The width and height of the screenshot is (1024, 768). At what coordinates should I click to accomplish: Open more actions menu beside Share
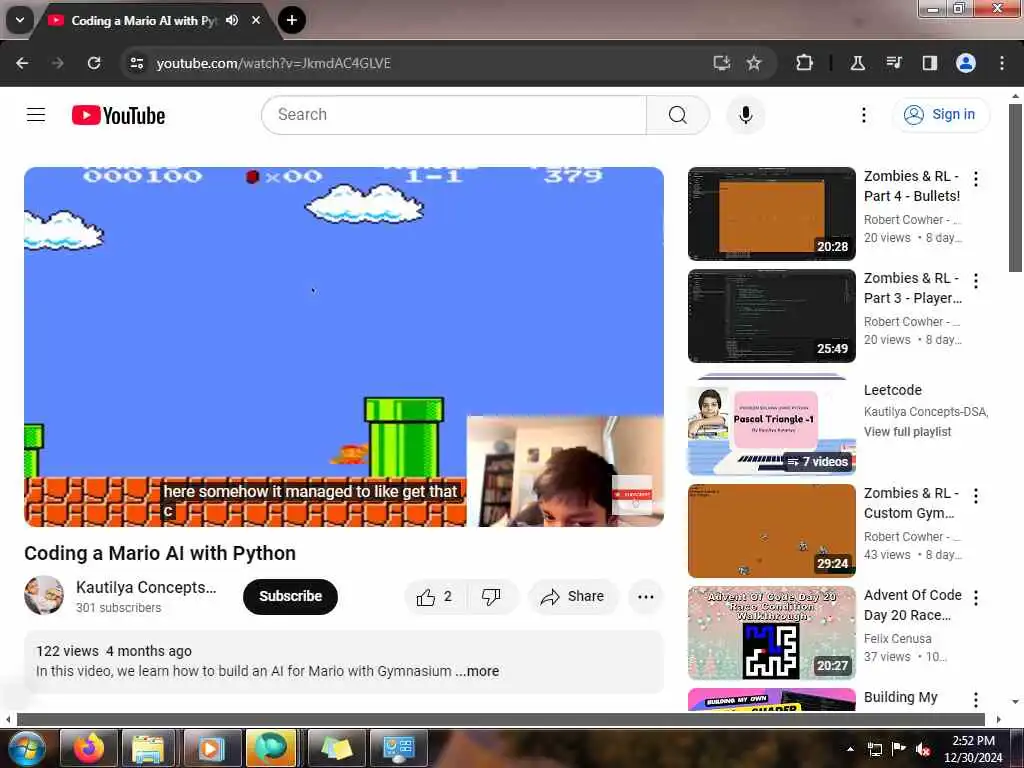pos(645,596)
